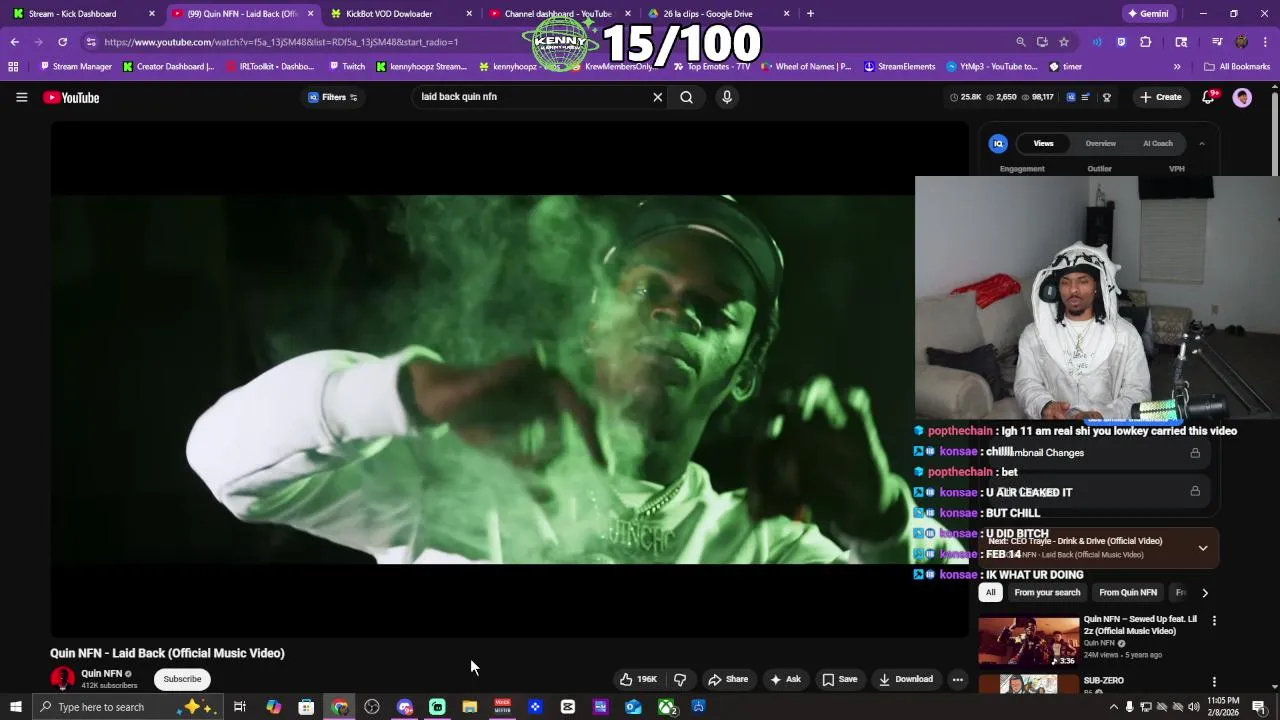
Task: Close the Quin NFN Laid Back browser tab
Action: [x=310, y=14]
